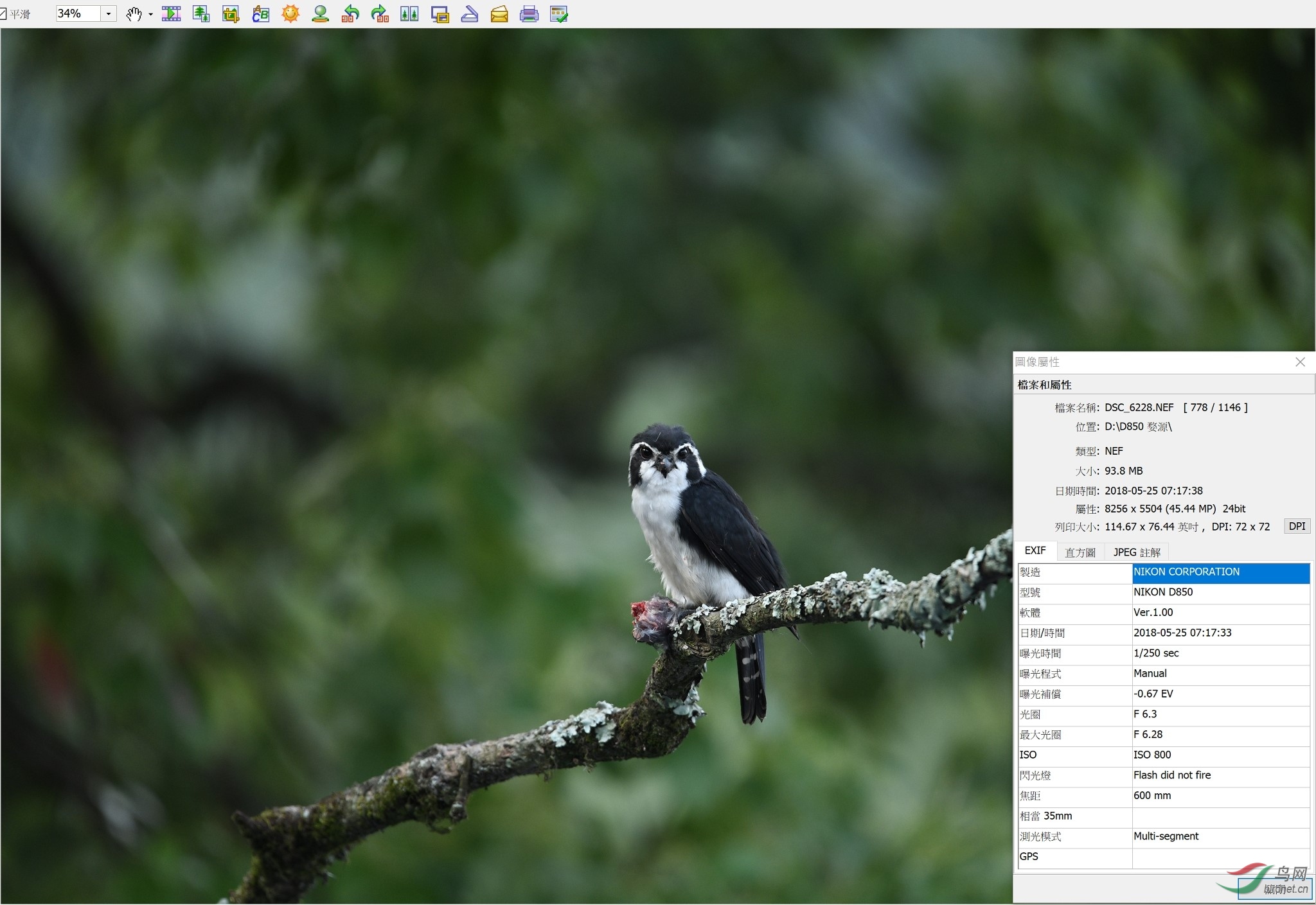Click the 製造 manufacturer row label
This screenshot has width=1316, height=905.
coord(1029,572)
